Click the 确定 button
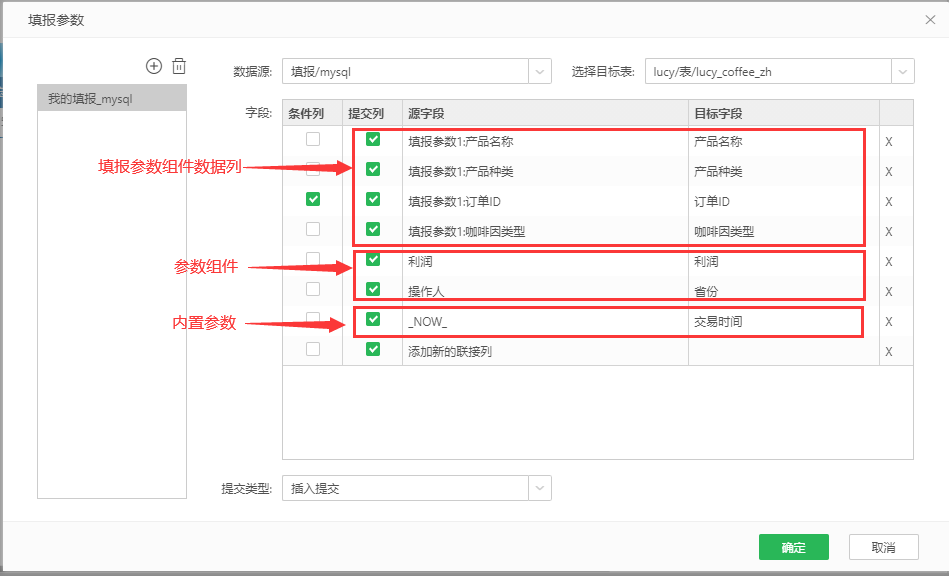Viewport: 949px width, 576px height. [793, 547]
